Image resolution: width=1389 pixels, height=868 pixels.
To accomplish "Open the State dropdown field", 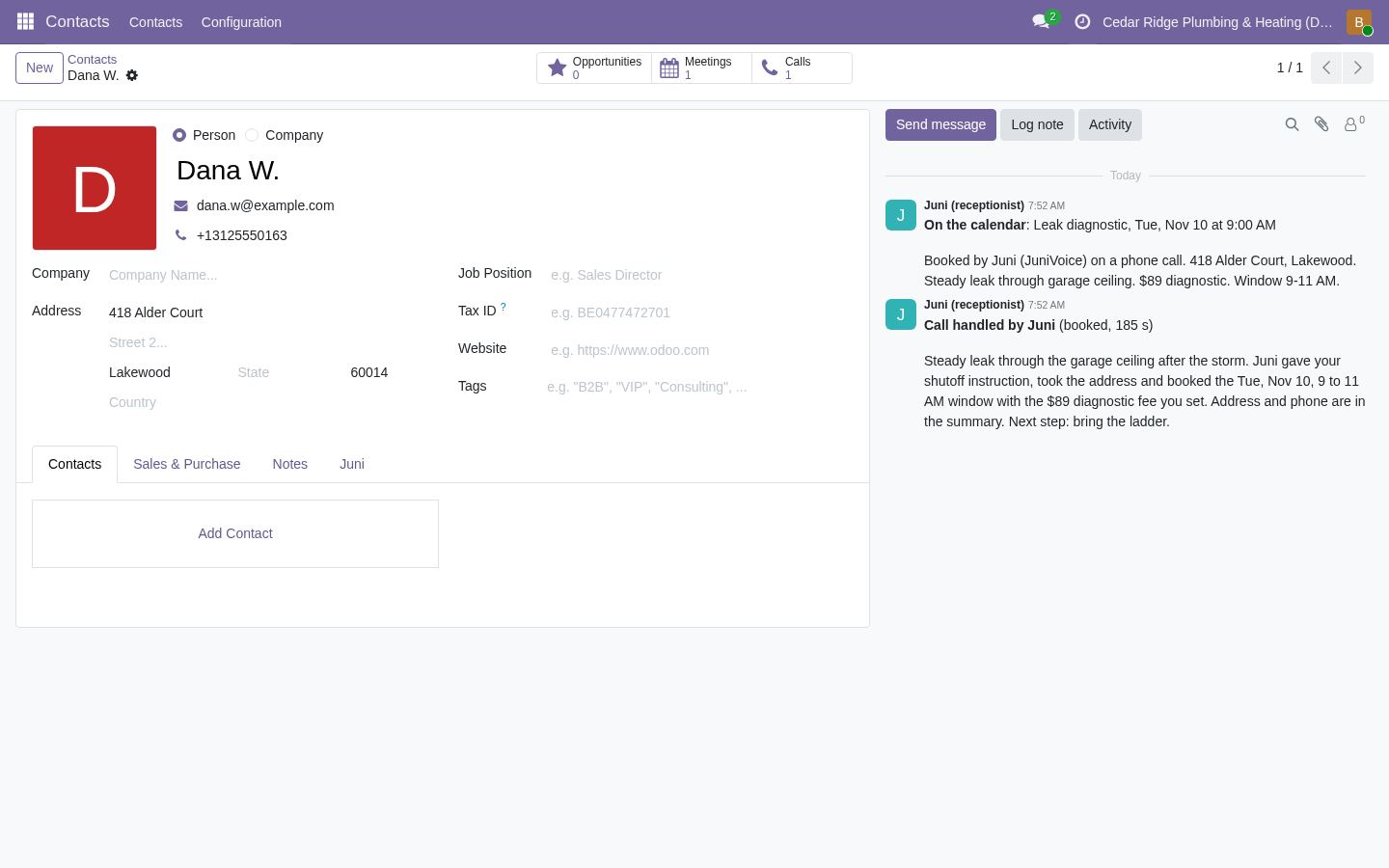I will [289, 372].
